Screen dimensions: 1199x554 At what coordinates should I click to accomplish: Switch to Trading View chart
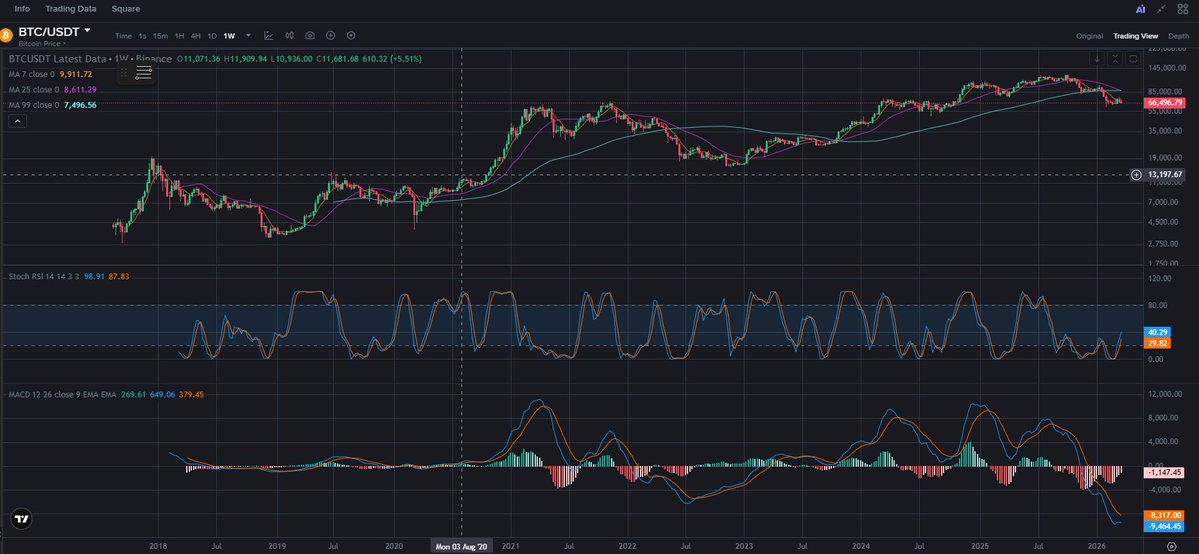(1136, 36)
